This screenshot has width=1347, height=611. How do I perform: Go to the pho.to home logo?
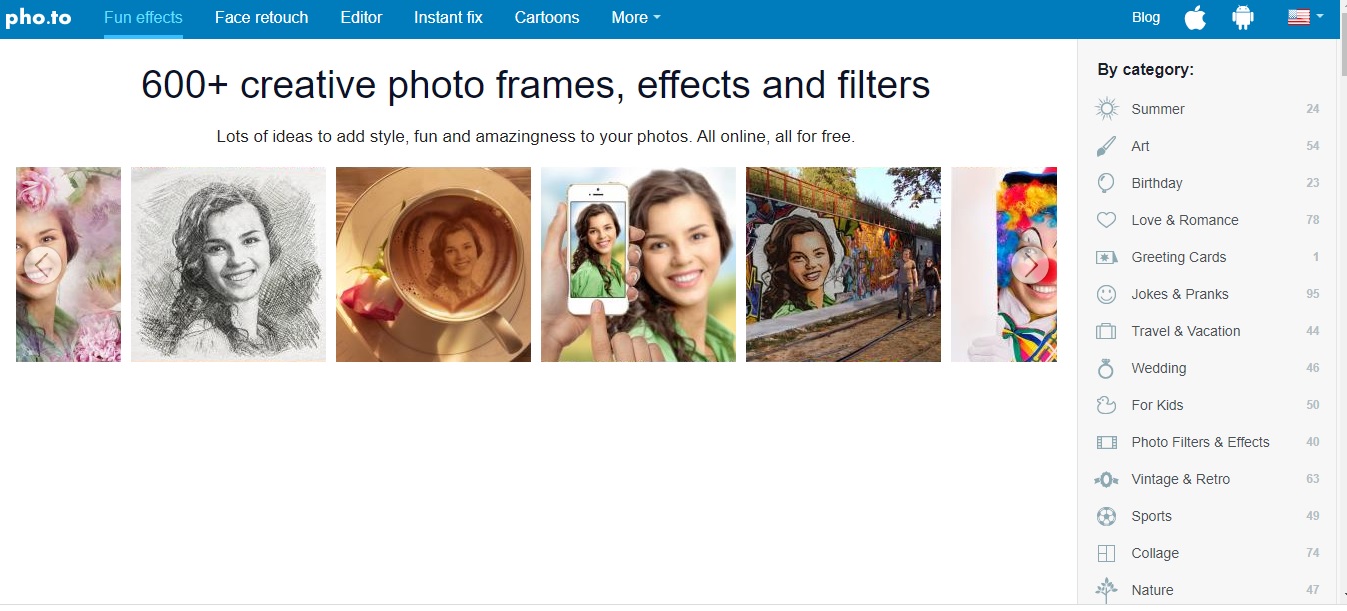[x=38, y=17]
